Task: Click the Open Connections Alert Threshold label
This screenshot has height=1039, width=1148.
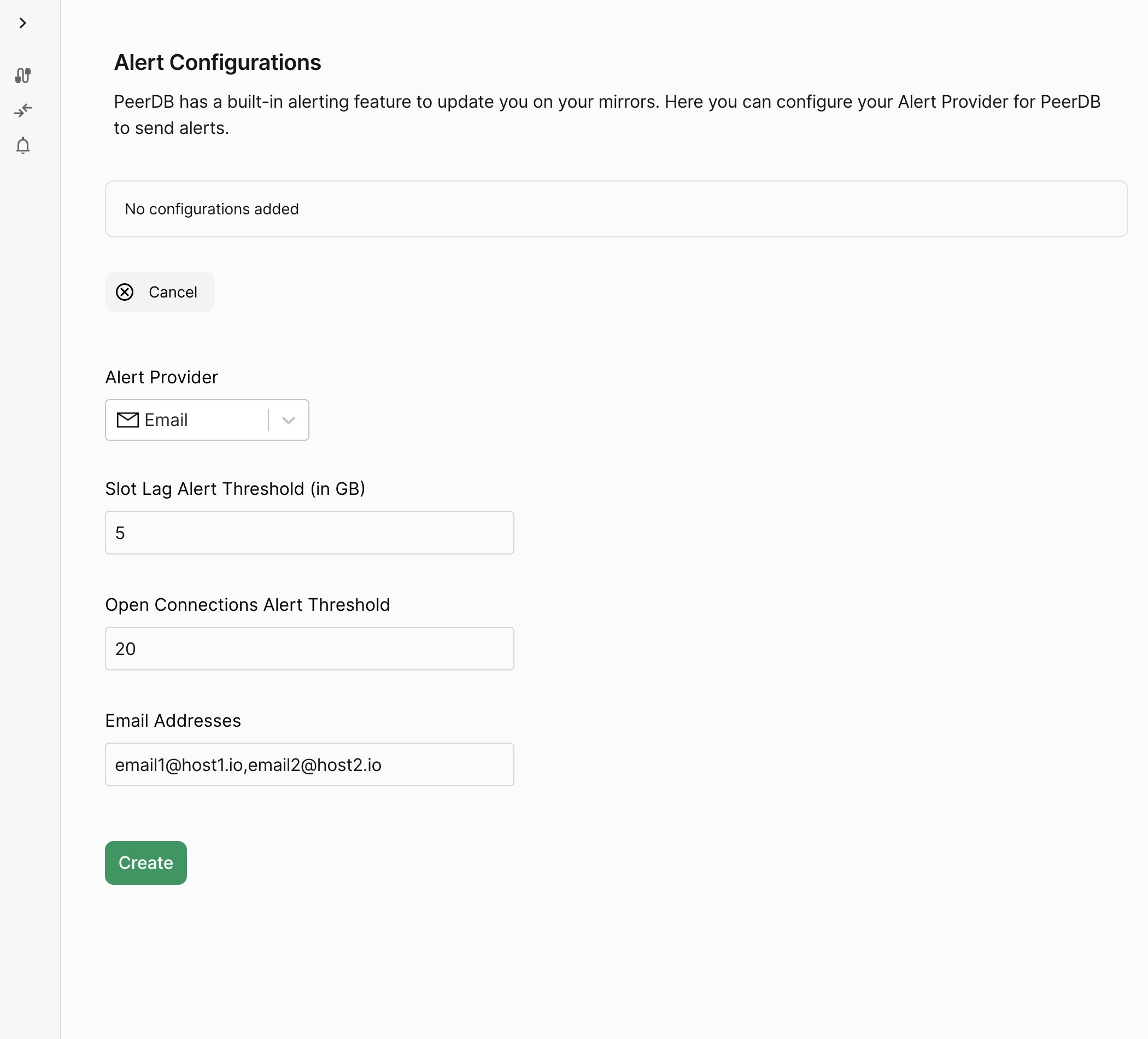Action: [248, 605]
